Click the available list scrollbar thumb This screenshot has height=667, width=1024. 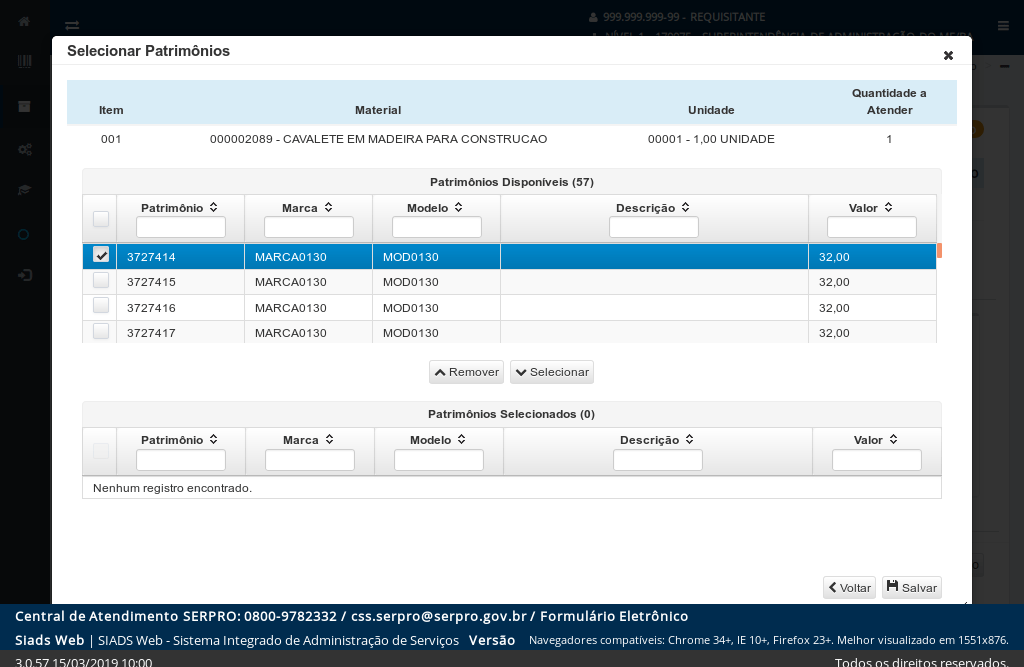coord(939,250)
